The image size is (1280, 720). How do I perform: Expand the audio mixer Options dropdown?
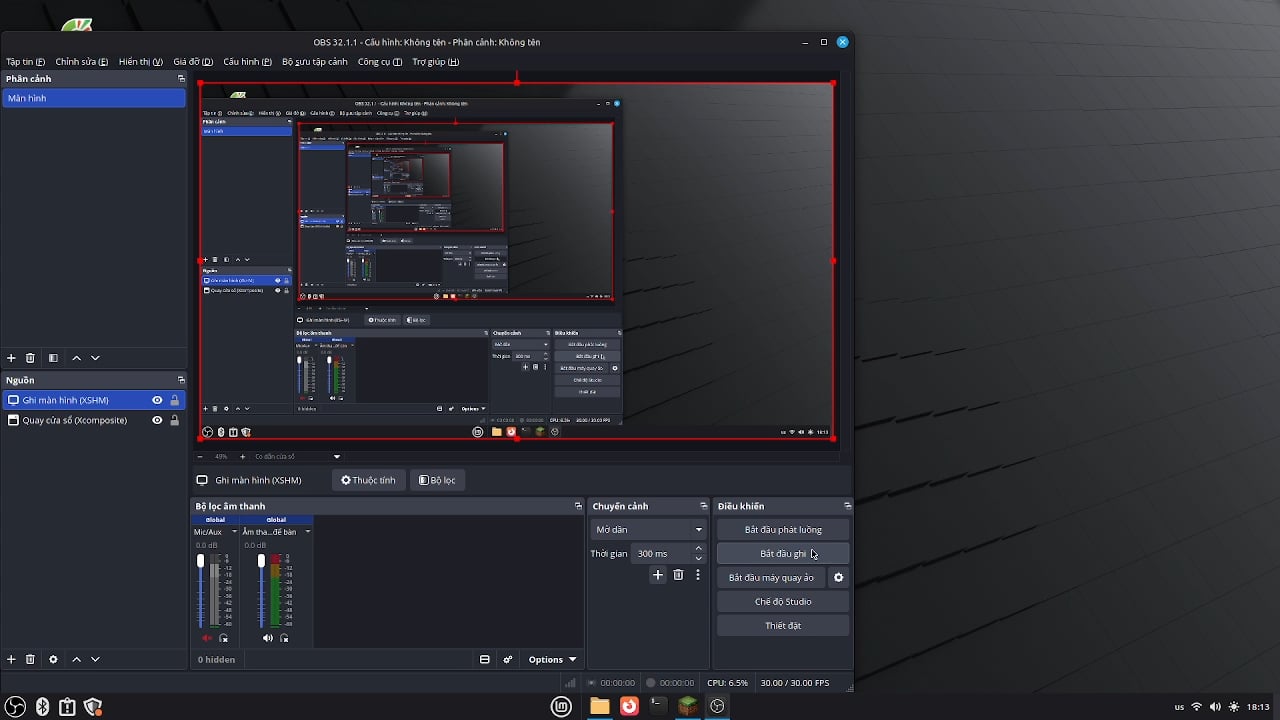552,660
